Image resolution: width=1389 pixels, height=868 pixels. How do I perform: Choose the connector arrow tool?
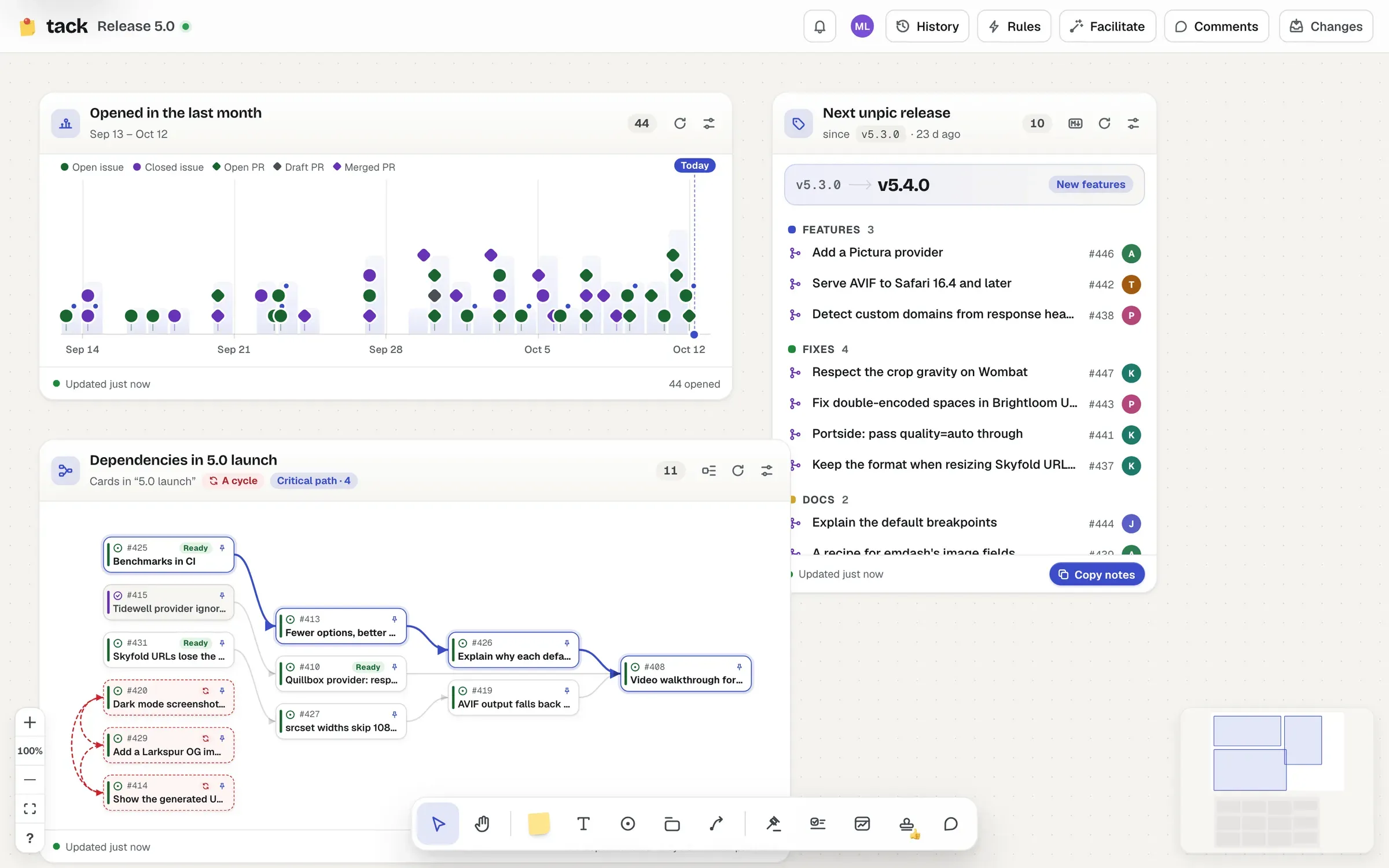[716, 823]
